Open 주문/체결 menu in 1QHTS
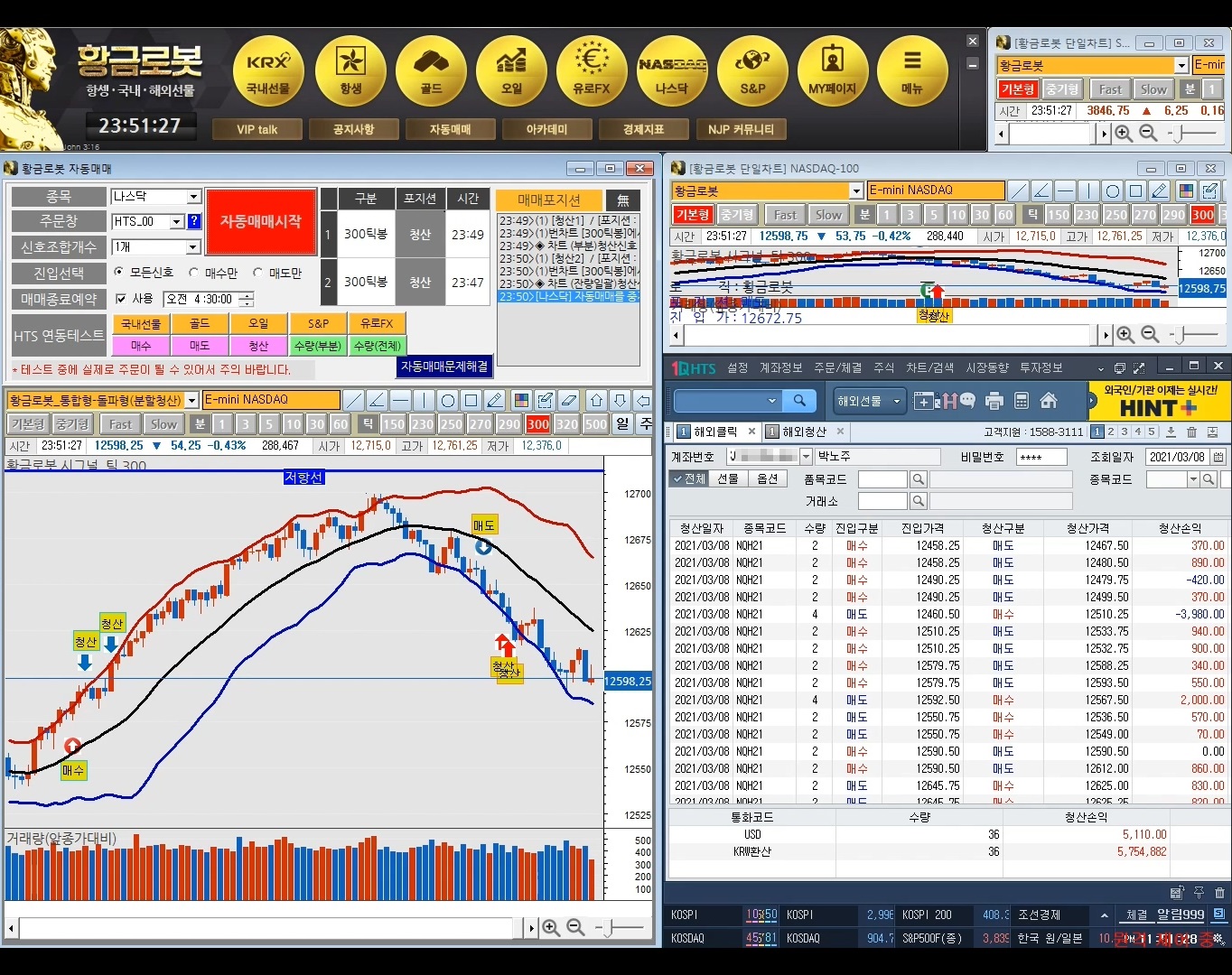 (x=838, y=367)
